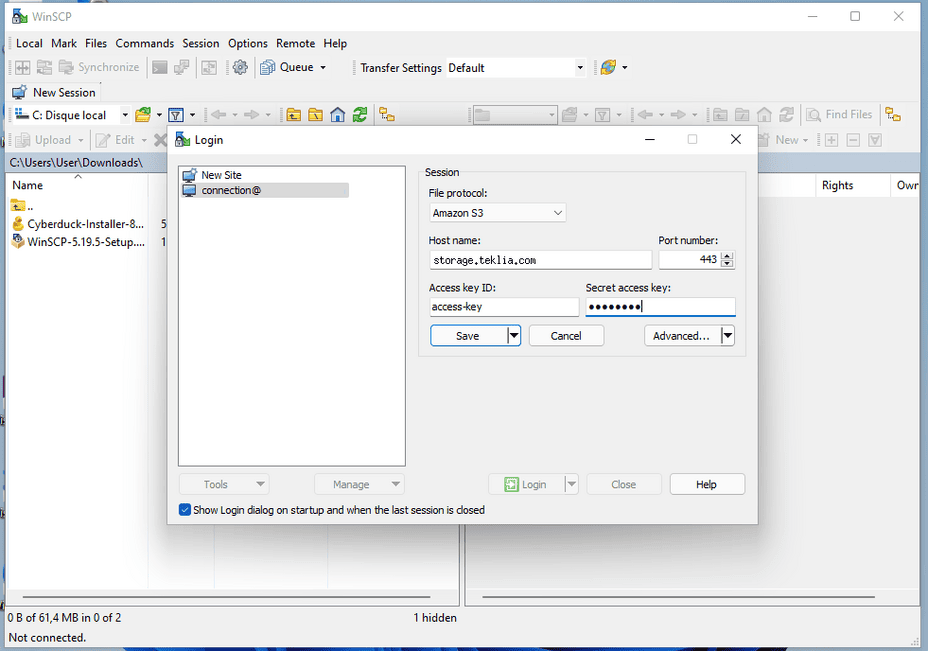The width and height of the screenshot is (928, 651).
Task: Open the New Session tab
Action: (54, 92)
